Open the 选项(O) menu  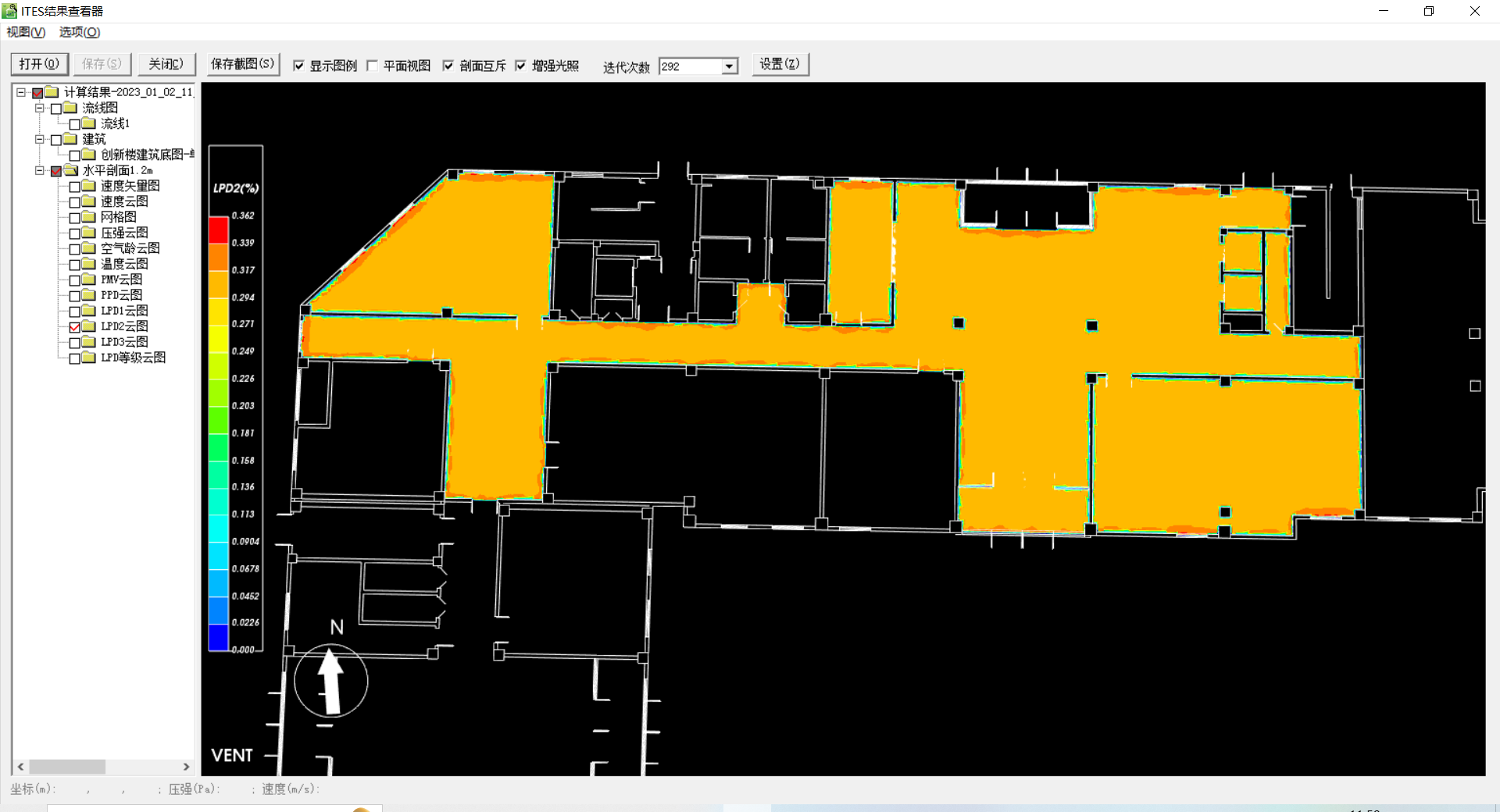[79, 32]
